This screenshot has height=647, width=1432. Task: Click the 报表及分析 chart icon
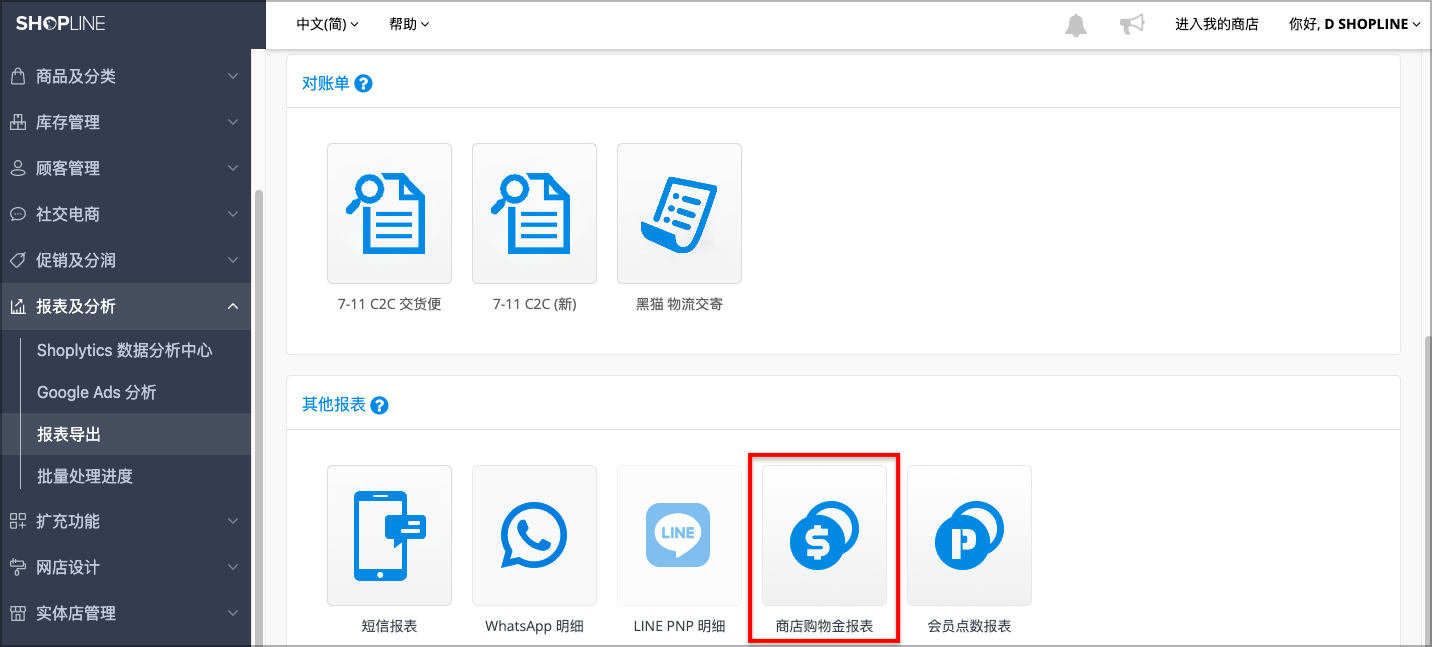[17, 306]
